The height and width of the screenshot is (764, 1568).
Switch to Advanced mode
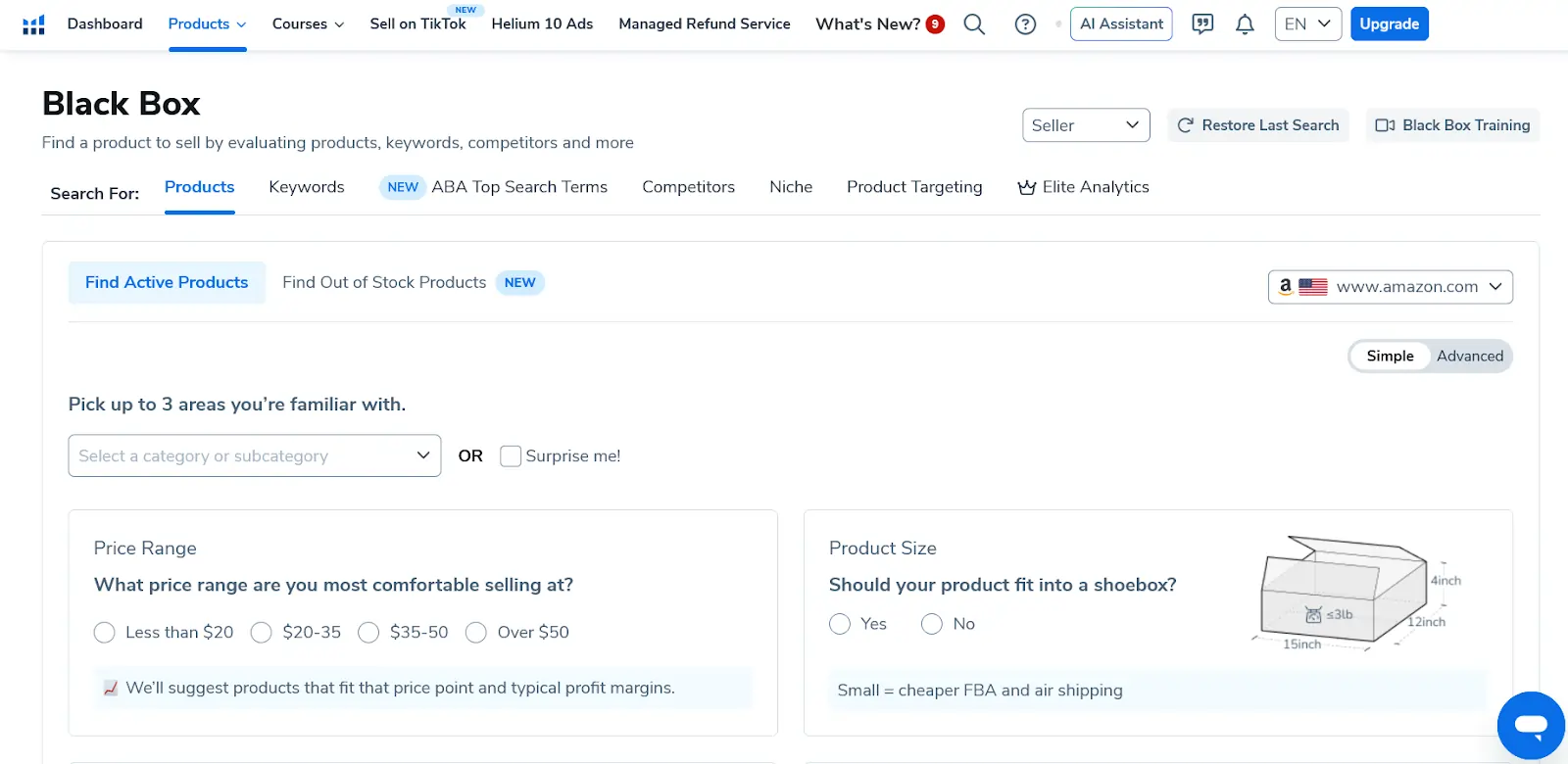pos(1469,357)
